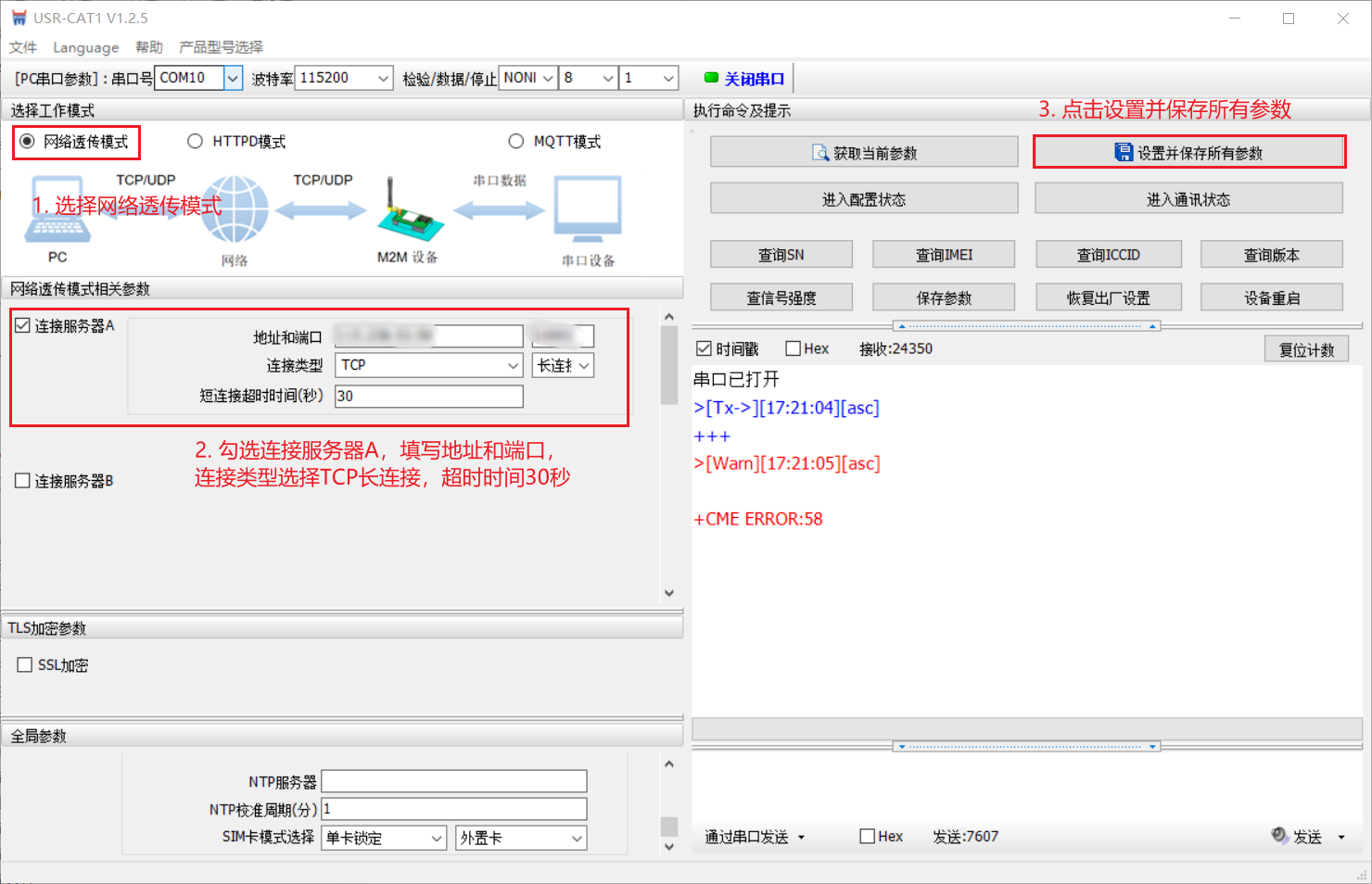Click the NTP校准周期 input field
The width and height of the screenshot is (1372, 884).
[454, 809]
